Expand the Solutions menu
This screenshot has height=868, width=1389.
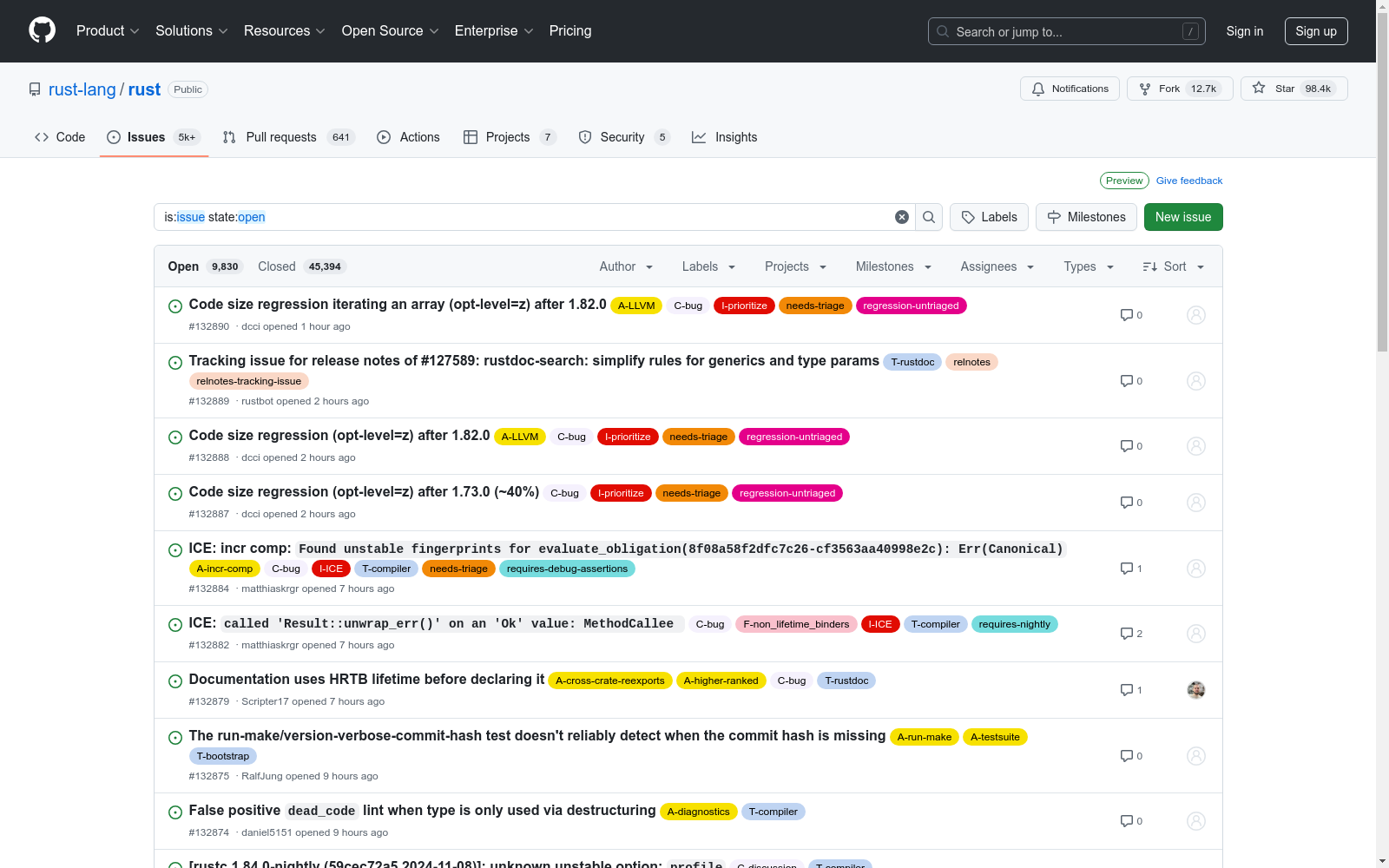point(192,31)
